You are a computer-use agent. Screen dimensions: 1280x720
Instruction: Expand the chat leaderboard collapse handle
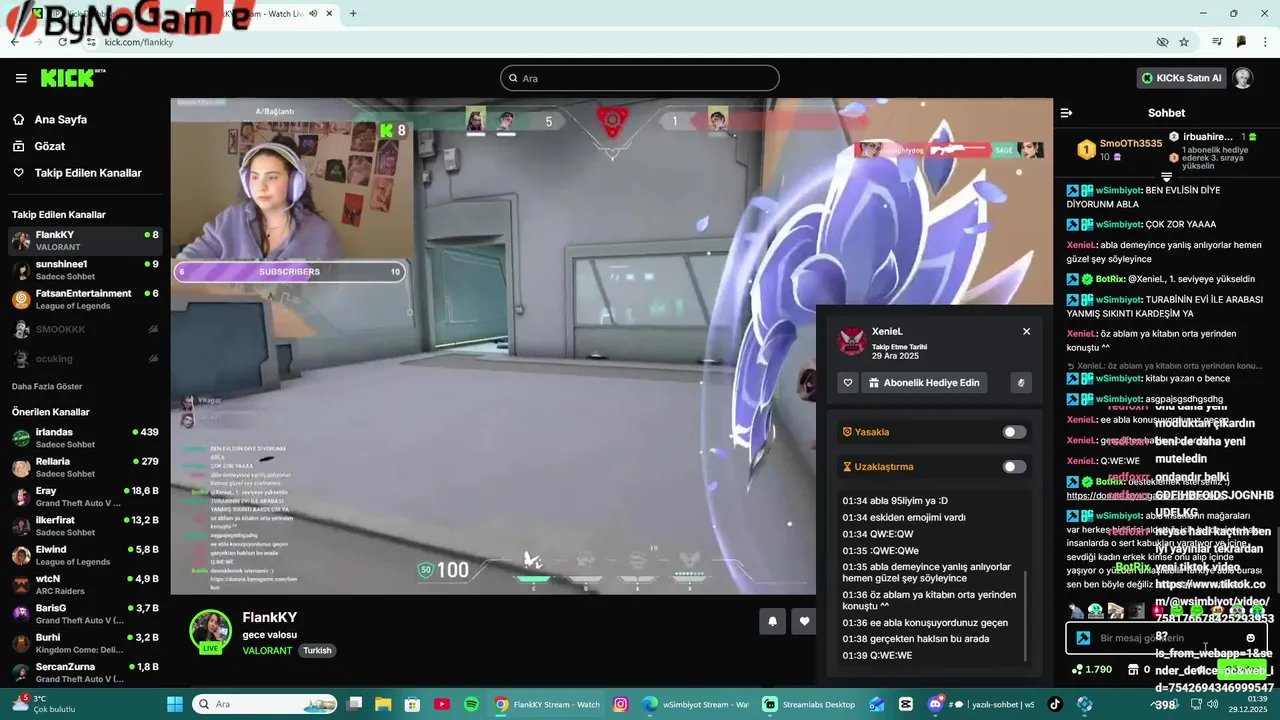point(1166,176)
